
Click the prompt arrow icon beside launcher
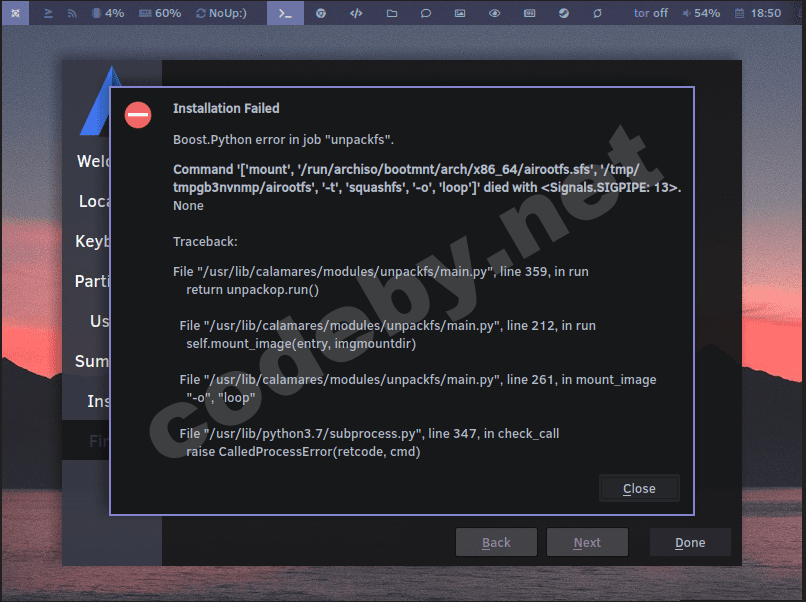click(48, 13)
